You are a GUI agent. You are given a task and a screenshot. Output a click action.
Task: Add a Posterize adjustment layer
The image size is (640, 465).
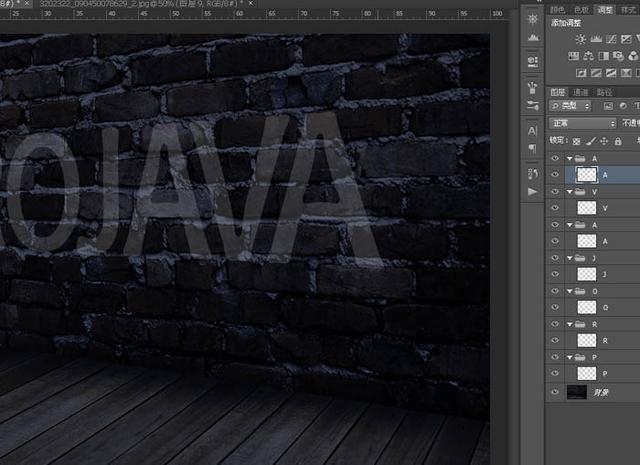(x=596, y=73)
